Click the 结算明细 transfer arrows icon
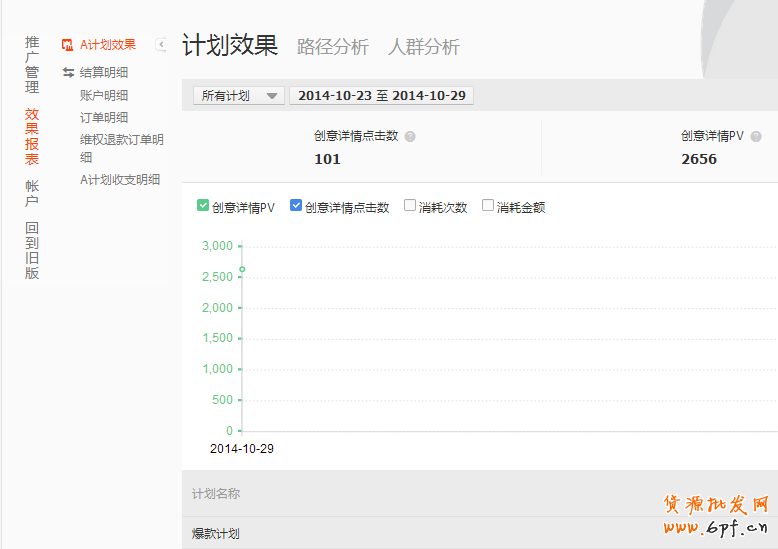 [68, 73]
